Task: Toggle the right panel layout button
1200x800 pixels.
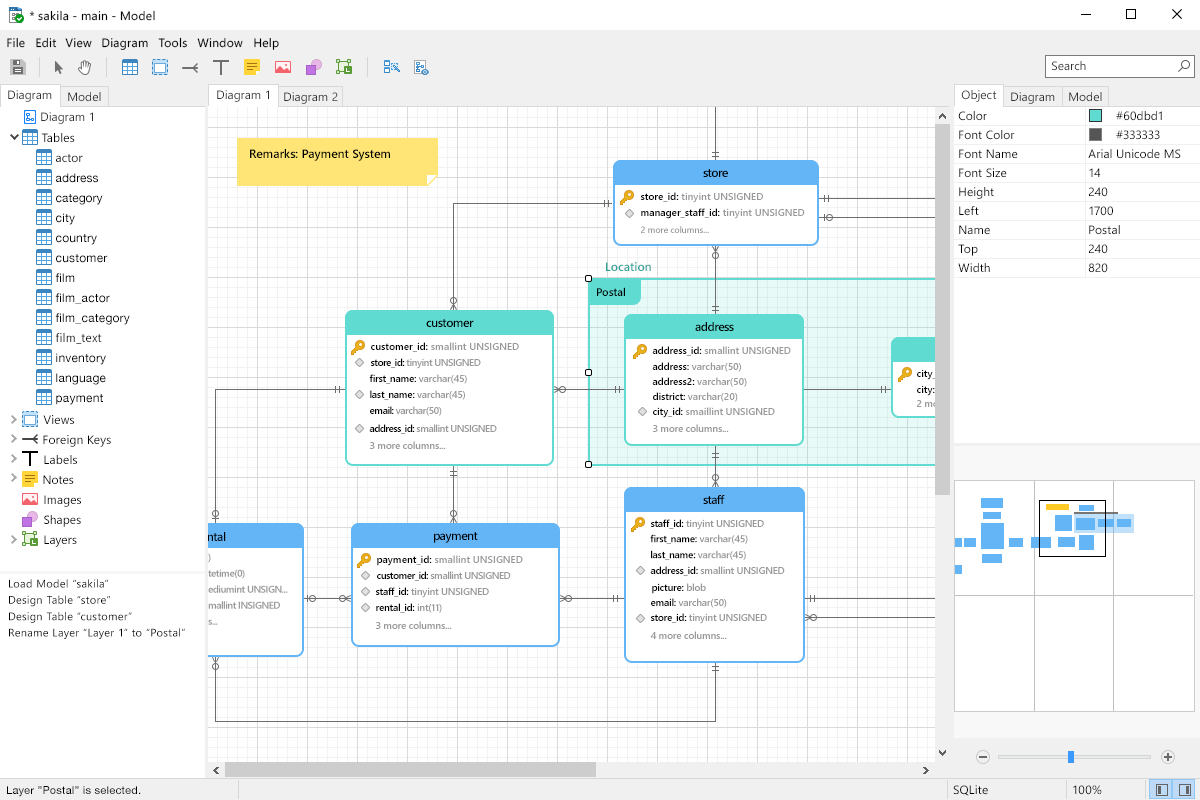Action: tap(1185, 790)
